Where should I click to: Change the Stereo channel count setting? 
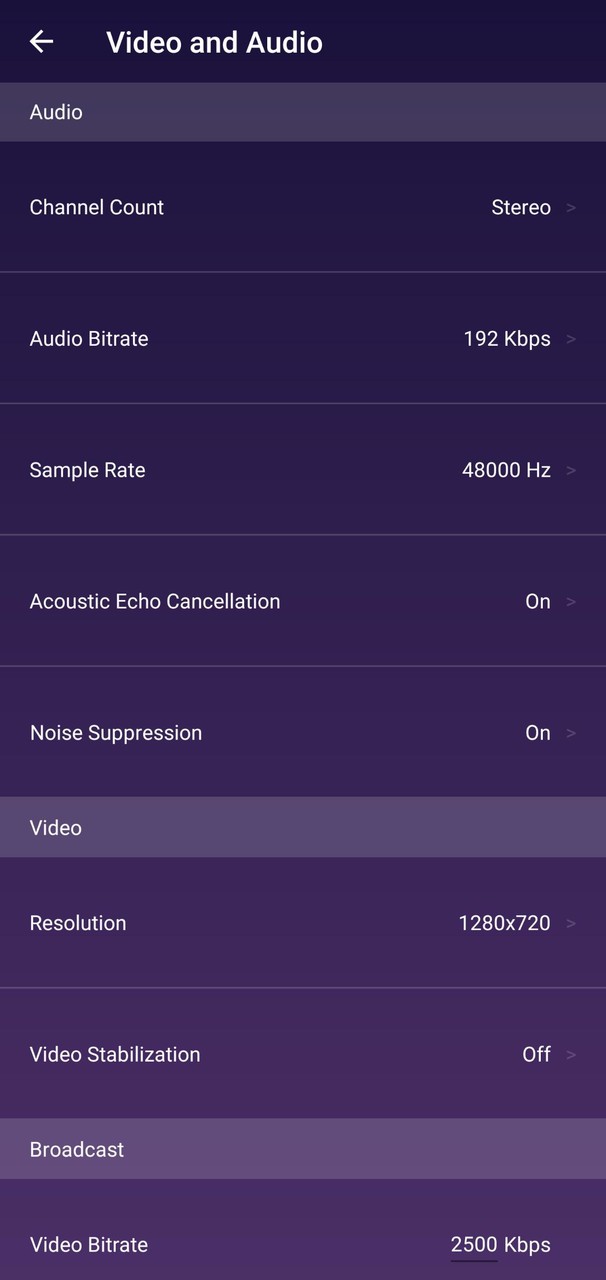point(520,207)
